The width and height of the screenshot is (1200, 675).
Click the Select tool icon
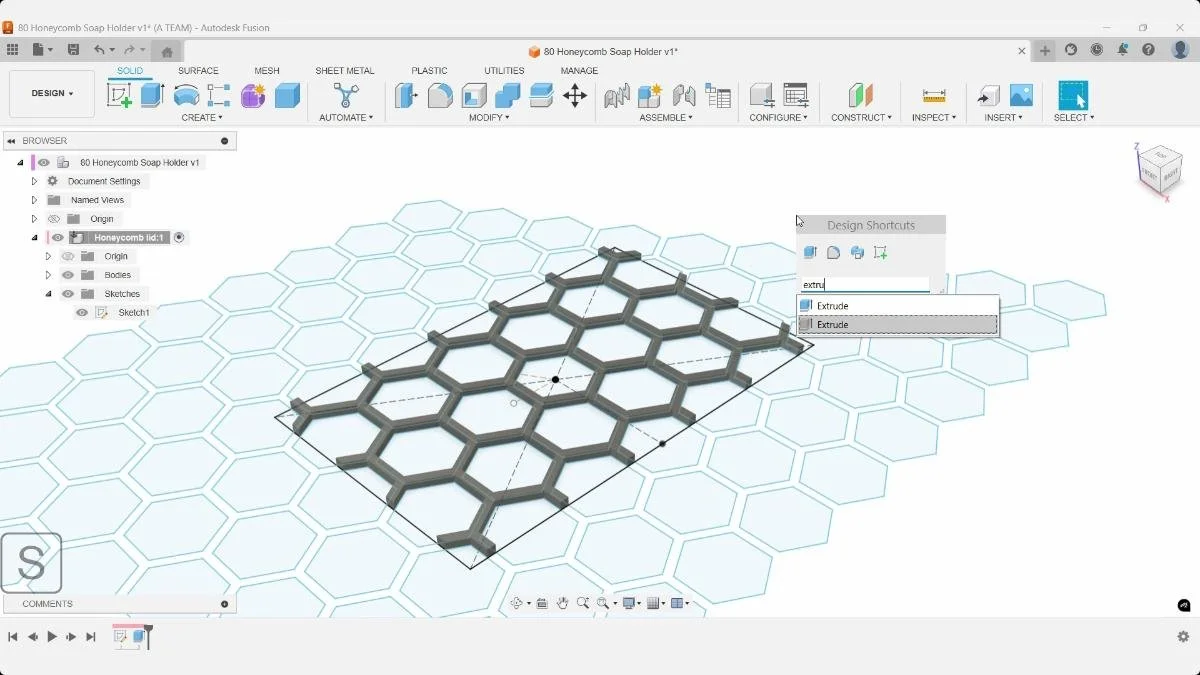coord(1073,95)
